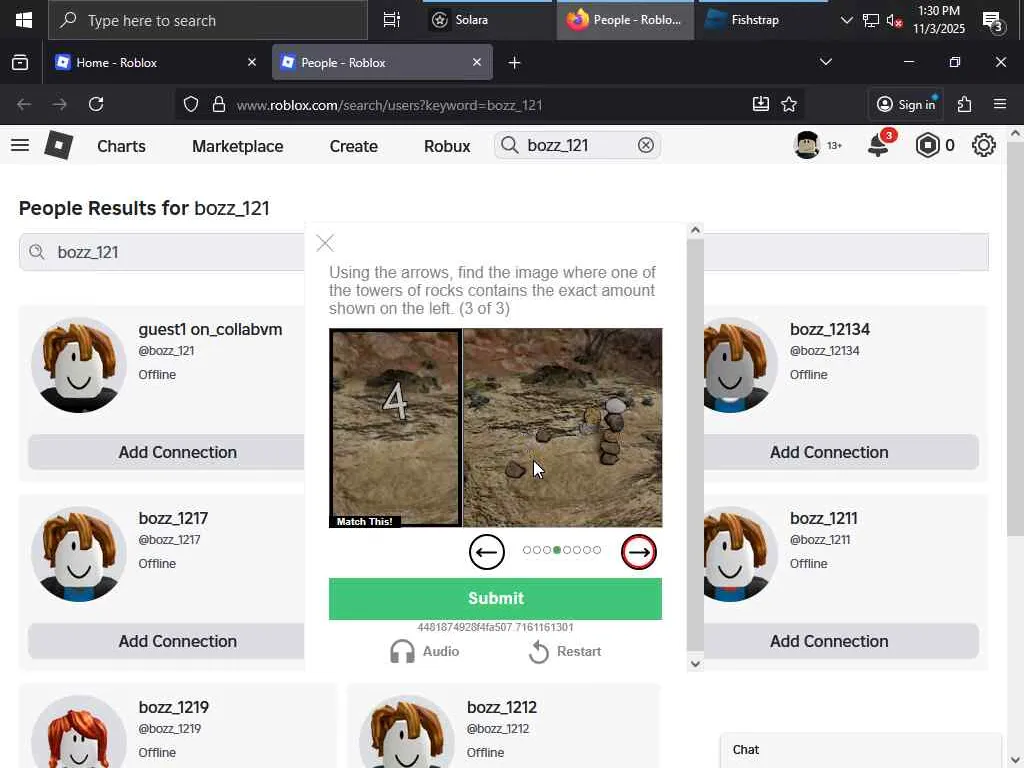Click the browser URL address bar
Image resolution: width=1024 pixels, height=768 pixels.
(x=488, y=104)
